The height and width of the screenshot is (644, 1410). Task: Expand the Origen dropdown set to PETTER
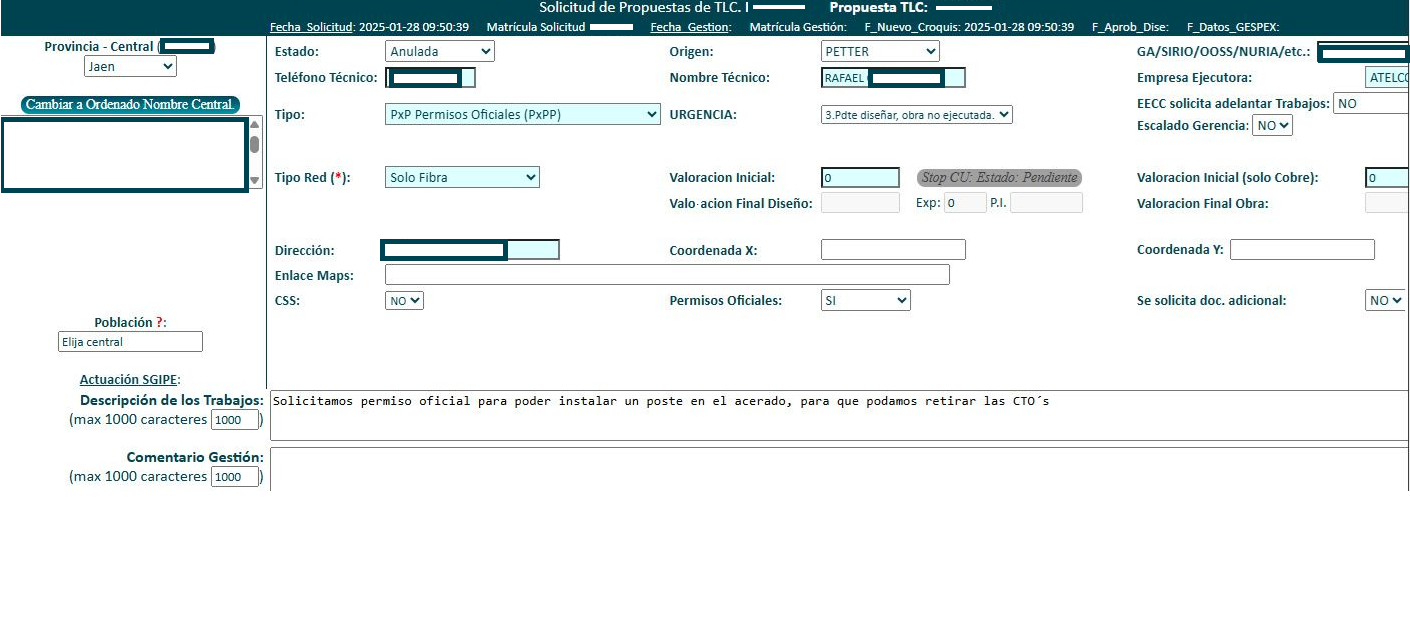coord(879,51)
